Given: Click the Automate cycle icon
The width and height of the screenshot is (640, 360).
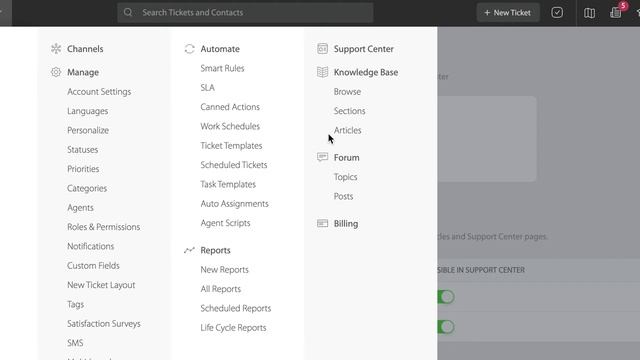Looking at the screenshot, I should [x=189, y=49].
